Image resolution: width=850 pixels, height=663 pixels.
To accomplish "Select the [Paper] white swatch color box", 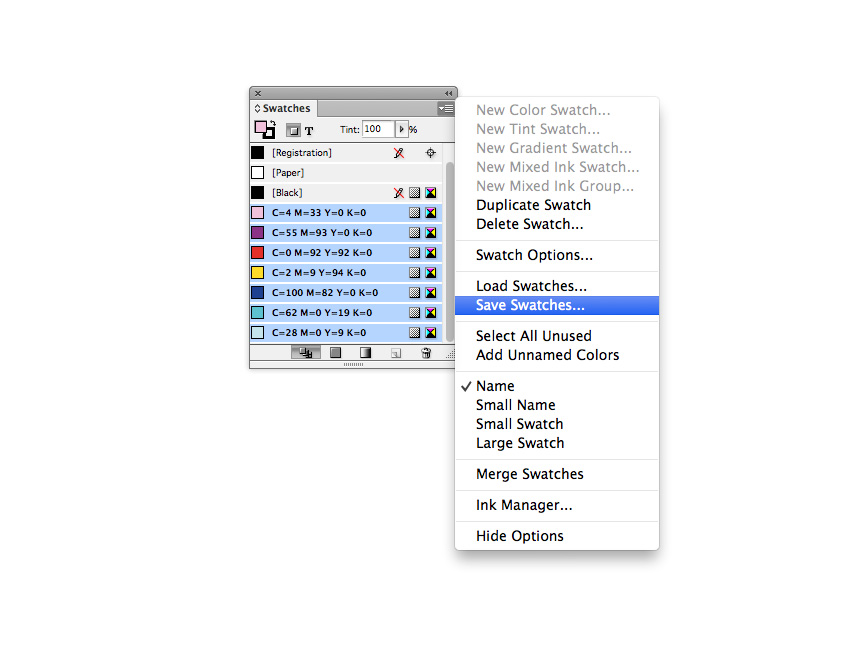I will [x=258, y=173].
